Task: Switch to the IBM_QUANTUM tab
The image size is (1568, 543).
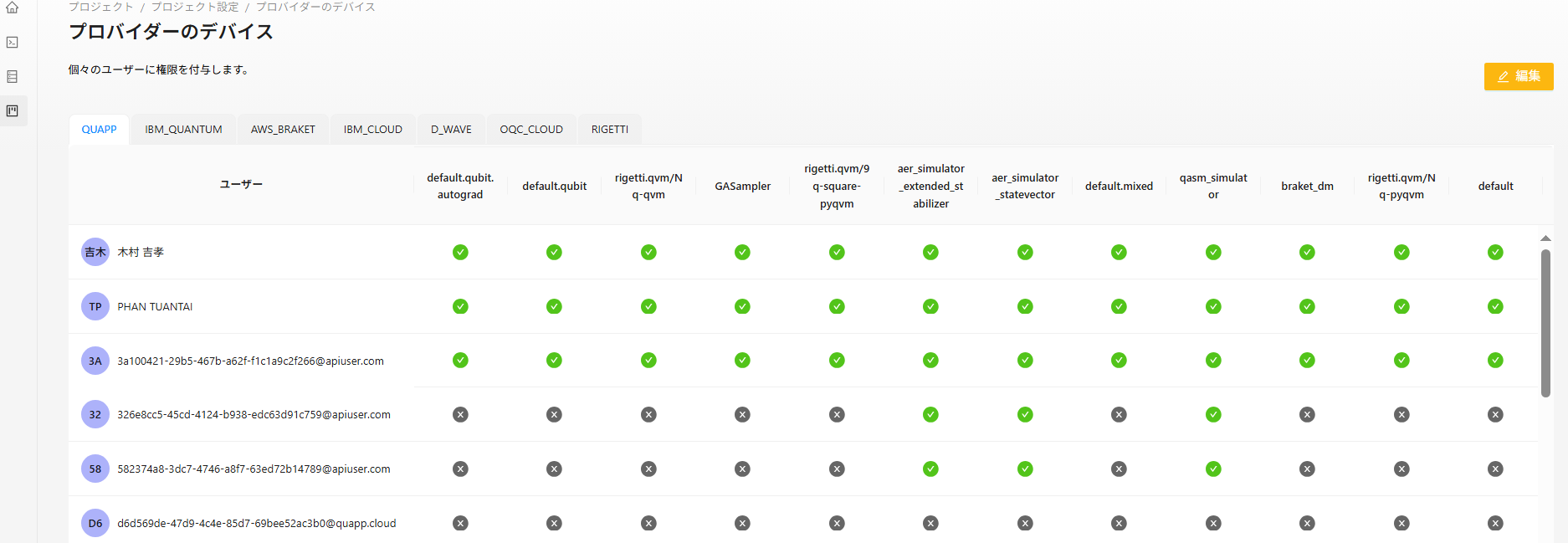Action: tap(183, 130)
